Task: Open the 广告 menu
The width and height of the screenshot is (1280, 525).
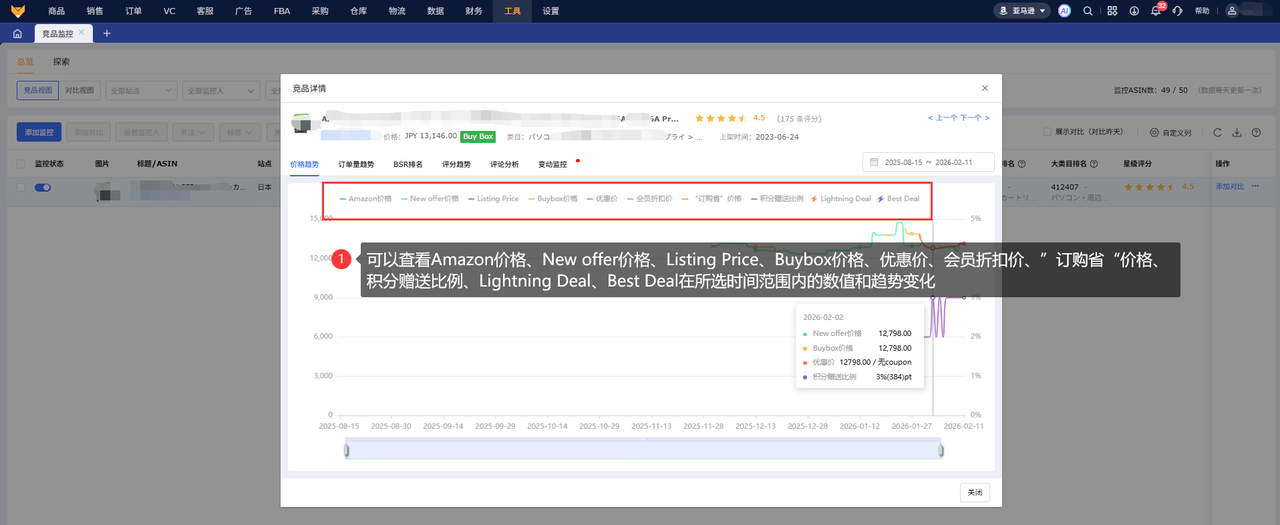Action: [243, 11]
